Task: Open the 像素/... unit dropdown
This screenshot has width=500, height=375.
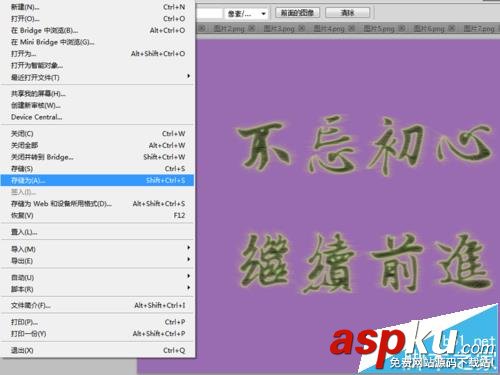Action: pyautogui.click(x=247, y=14)
